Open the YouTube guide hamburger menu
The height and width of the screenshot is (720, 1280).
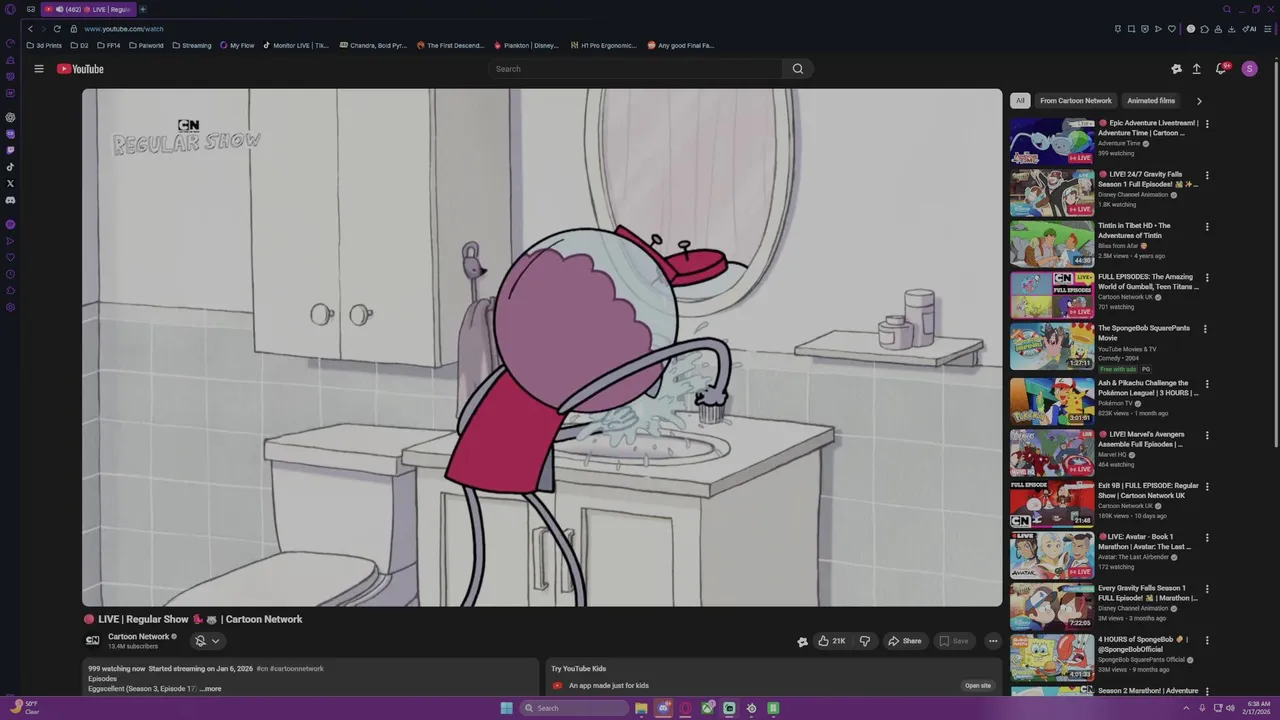click(39, 69)
